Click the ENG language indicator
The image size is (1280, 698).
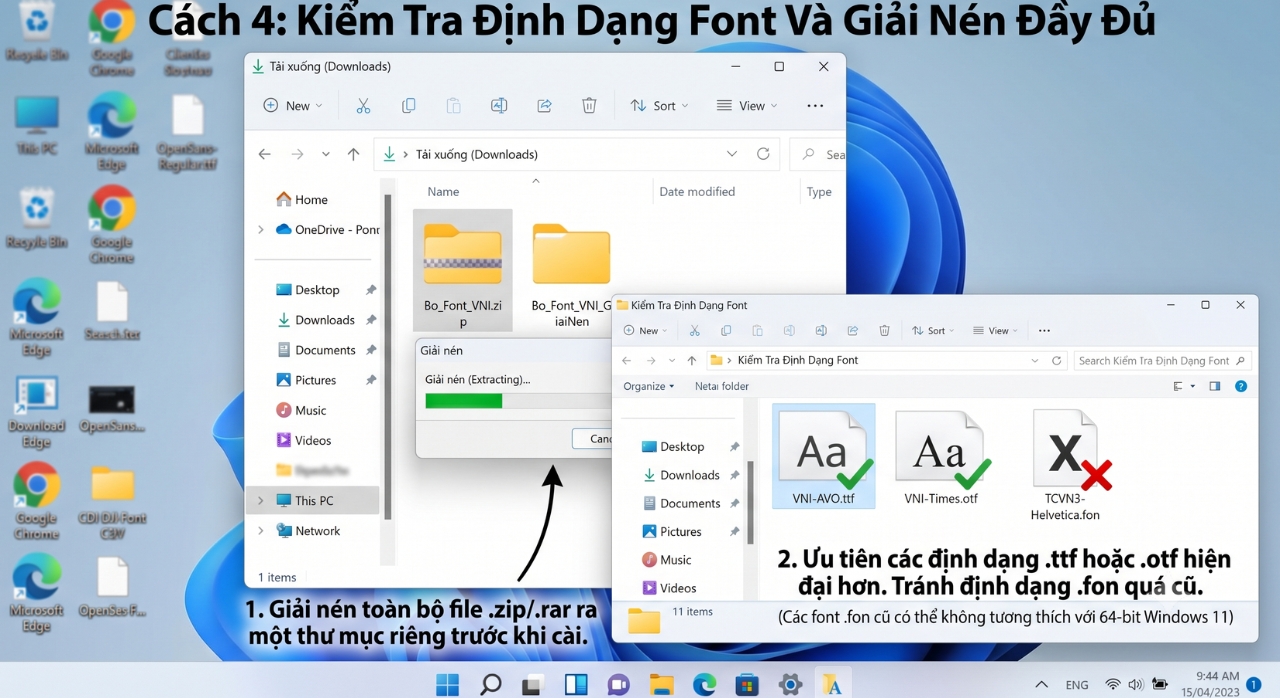tap(1077, 685)
